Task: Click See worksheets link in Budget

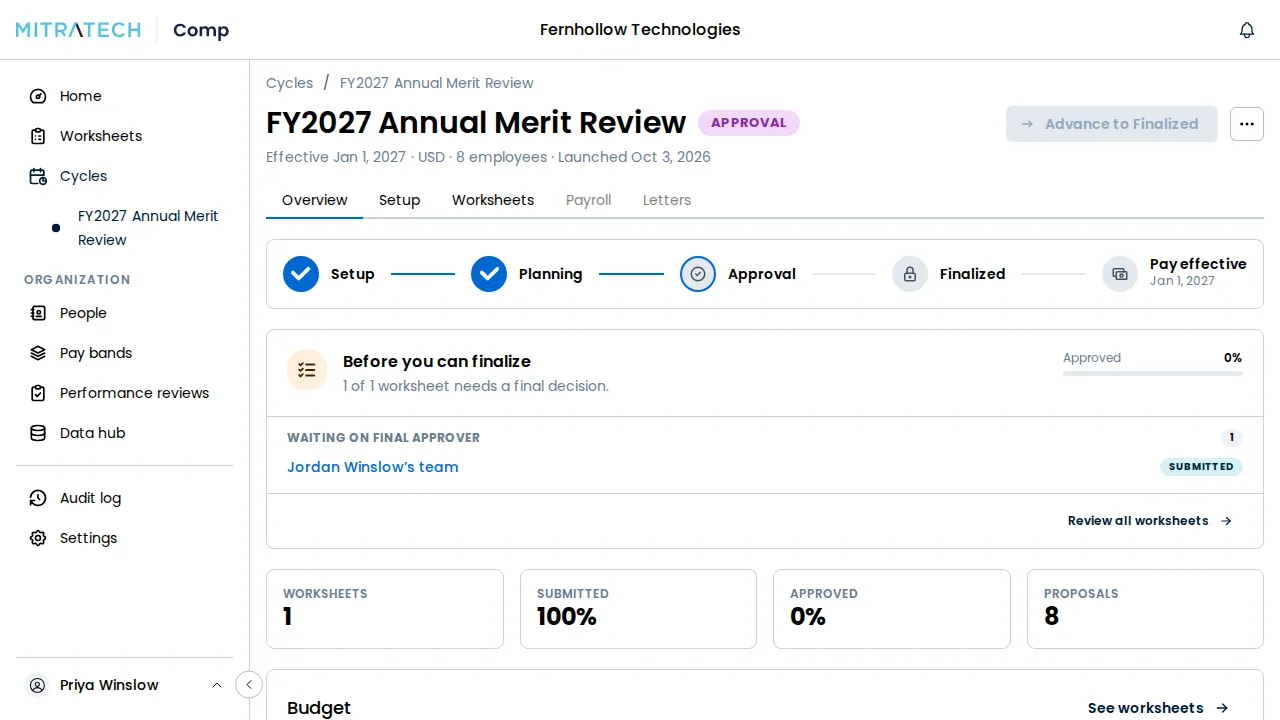Action: [x=1158, y=708]
